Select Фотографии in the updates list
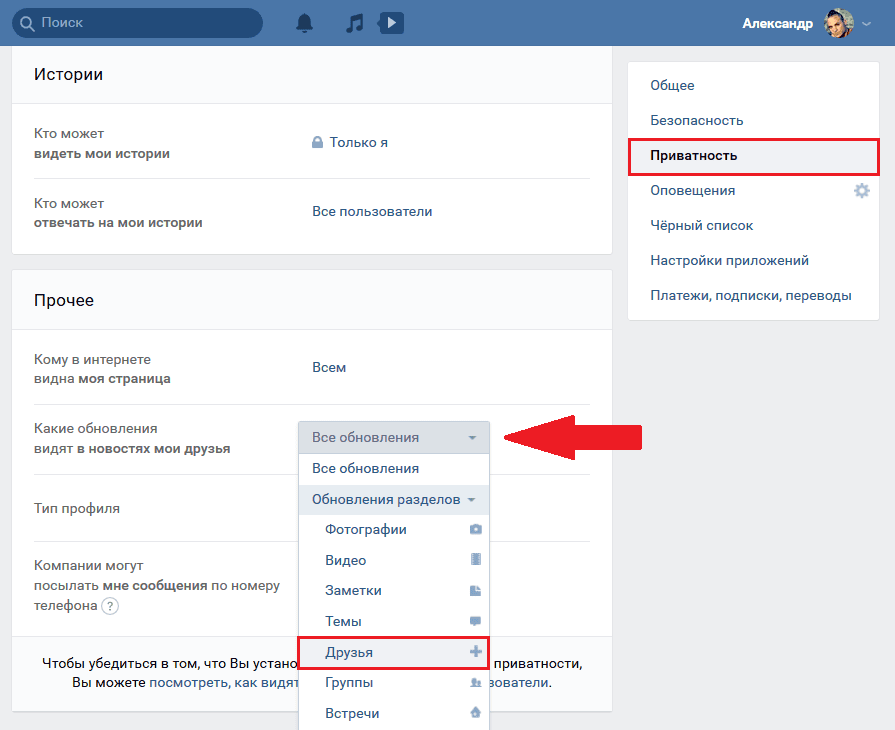The width and height of the screenshot is (895, 730). pos(394,530)
